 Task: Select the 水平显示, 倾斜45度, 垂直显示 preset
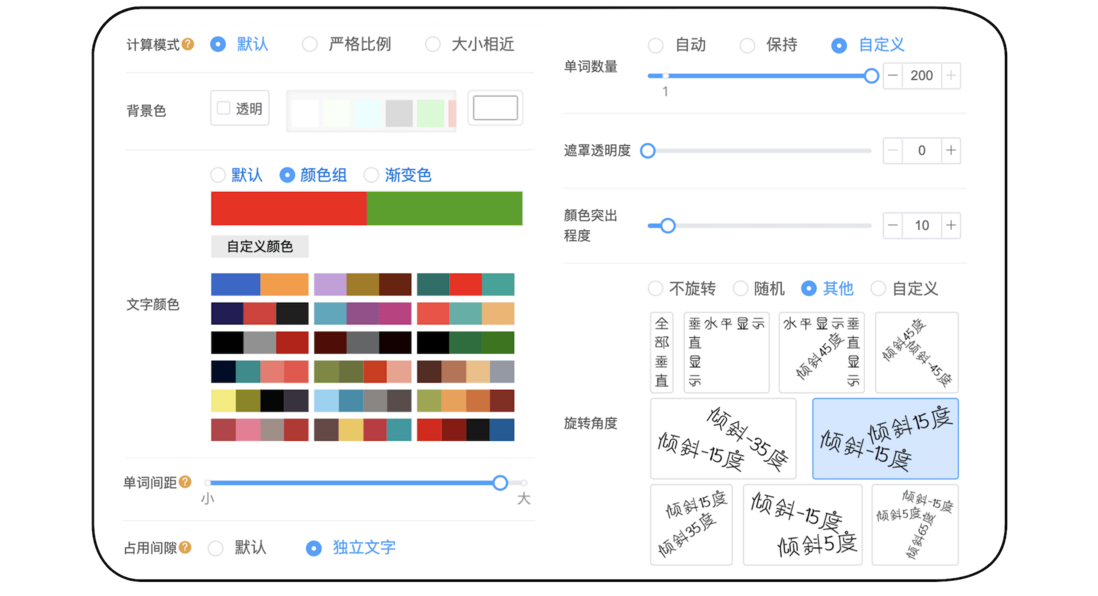pos(821,352)
